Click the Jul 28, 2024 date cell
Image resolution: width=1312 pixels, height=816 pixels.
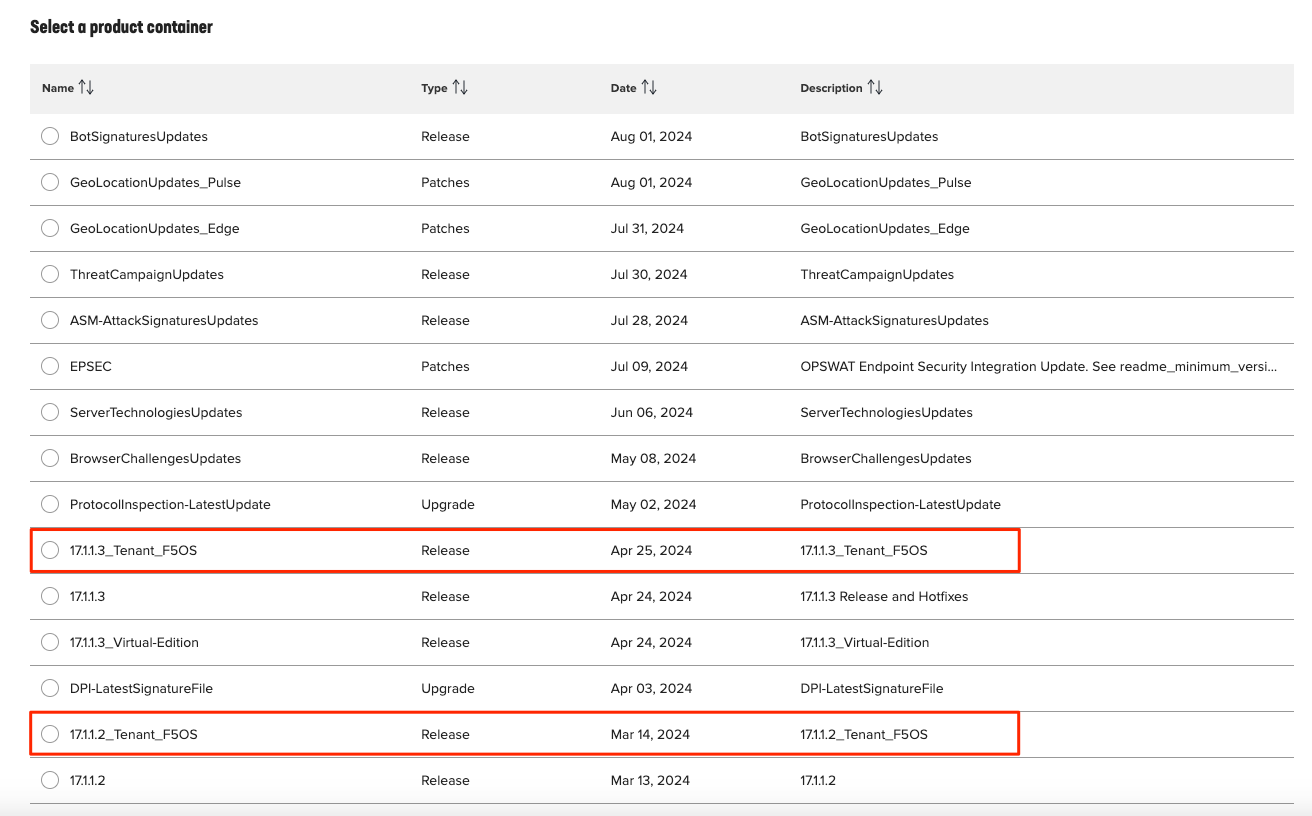pos(649,320)
